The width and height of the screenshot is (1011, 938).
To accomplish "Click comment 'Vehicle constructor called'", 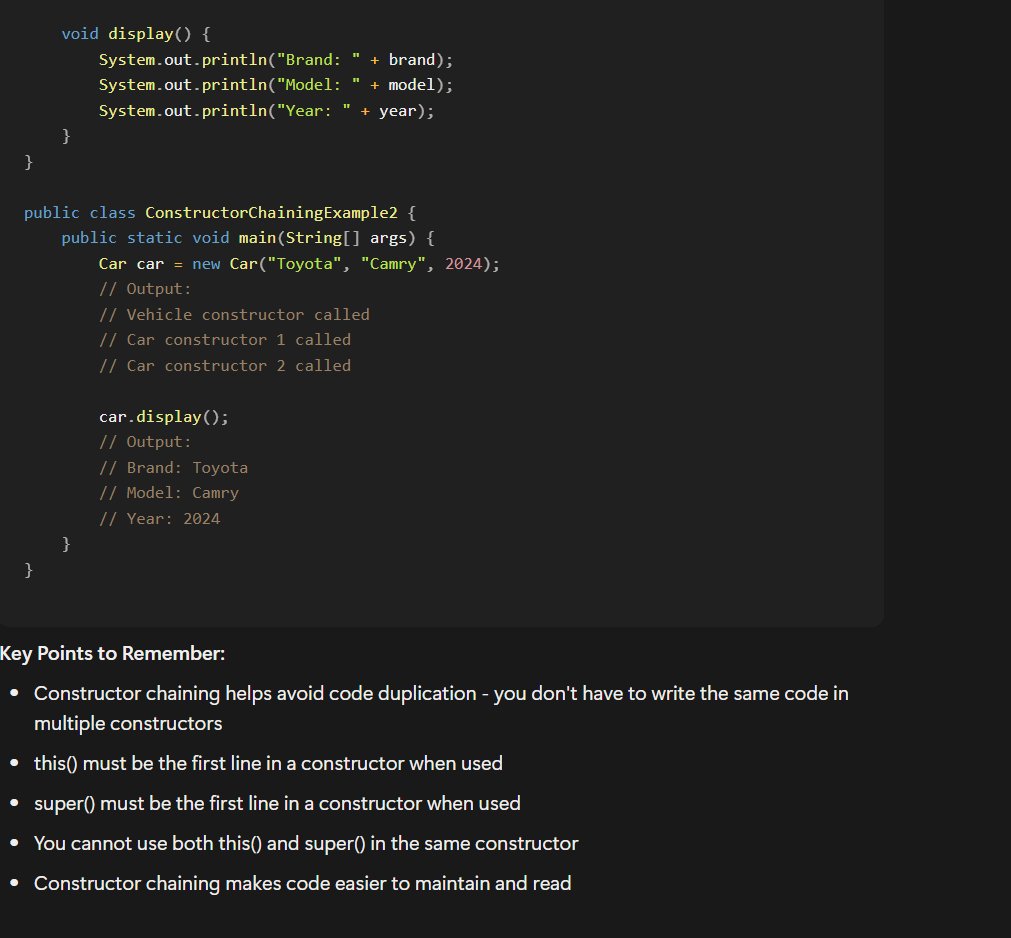I will click(235, 314).
